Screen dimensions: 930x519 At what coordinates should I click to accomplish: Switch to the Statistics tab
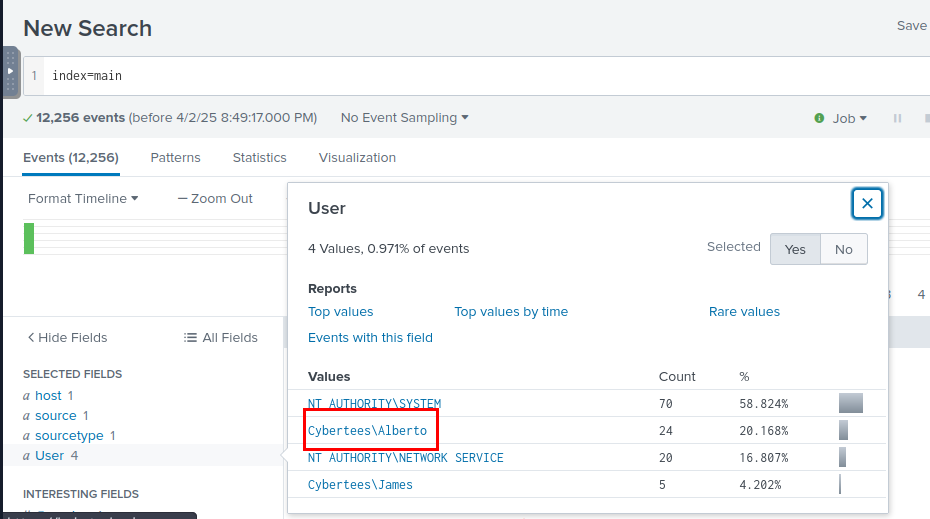[259, 158]
